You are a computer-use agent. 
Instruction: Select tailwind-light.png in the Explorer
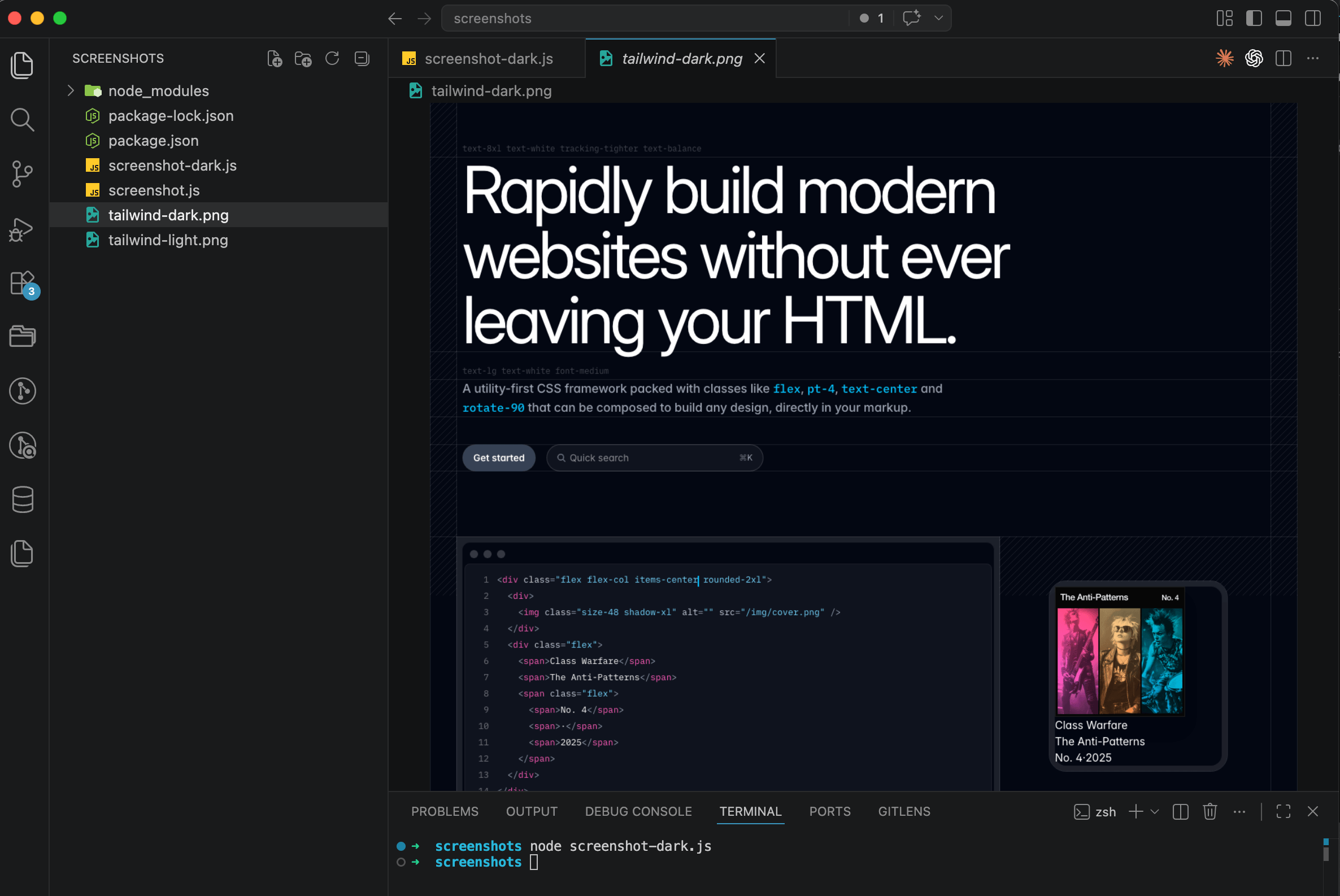tap(168, 240)
